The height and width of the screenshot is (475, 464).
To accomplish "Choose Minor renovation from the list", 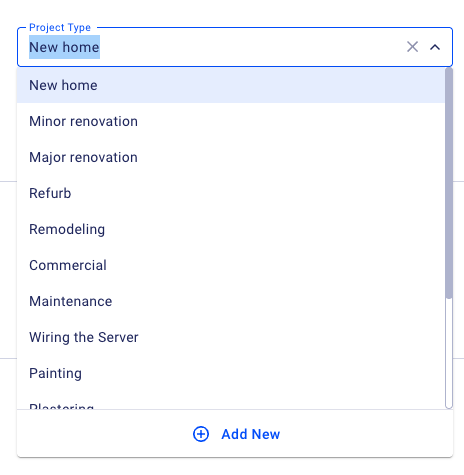I will click(x=231, y=121).
